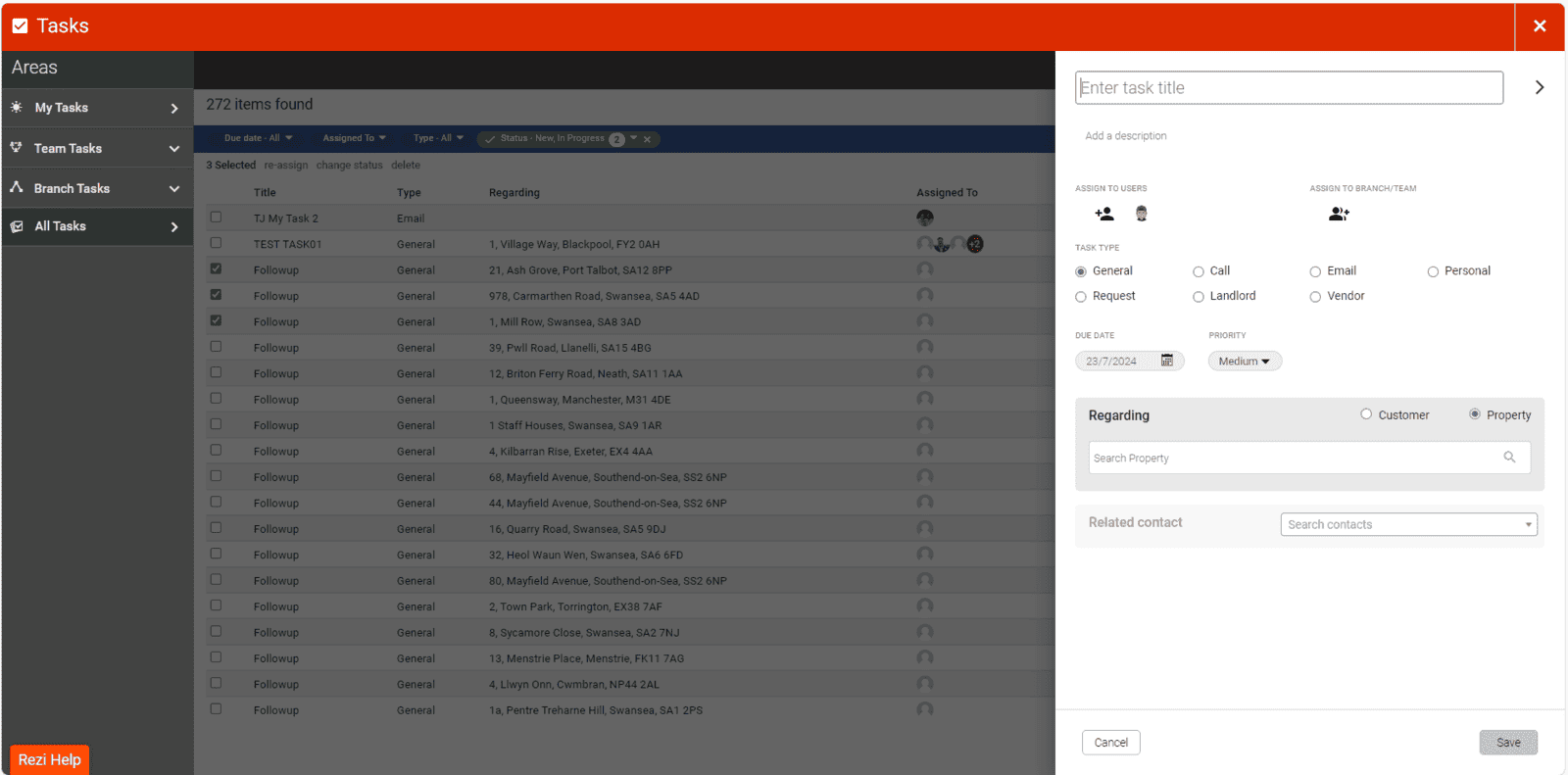Click the Search Property input

(1309, 458)
